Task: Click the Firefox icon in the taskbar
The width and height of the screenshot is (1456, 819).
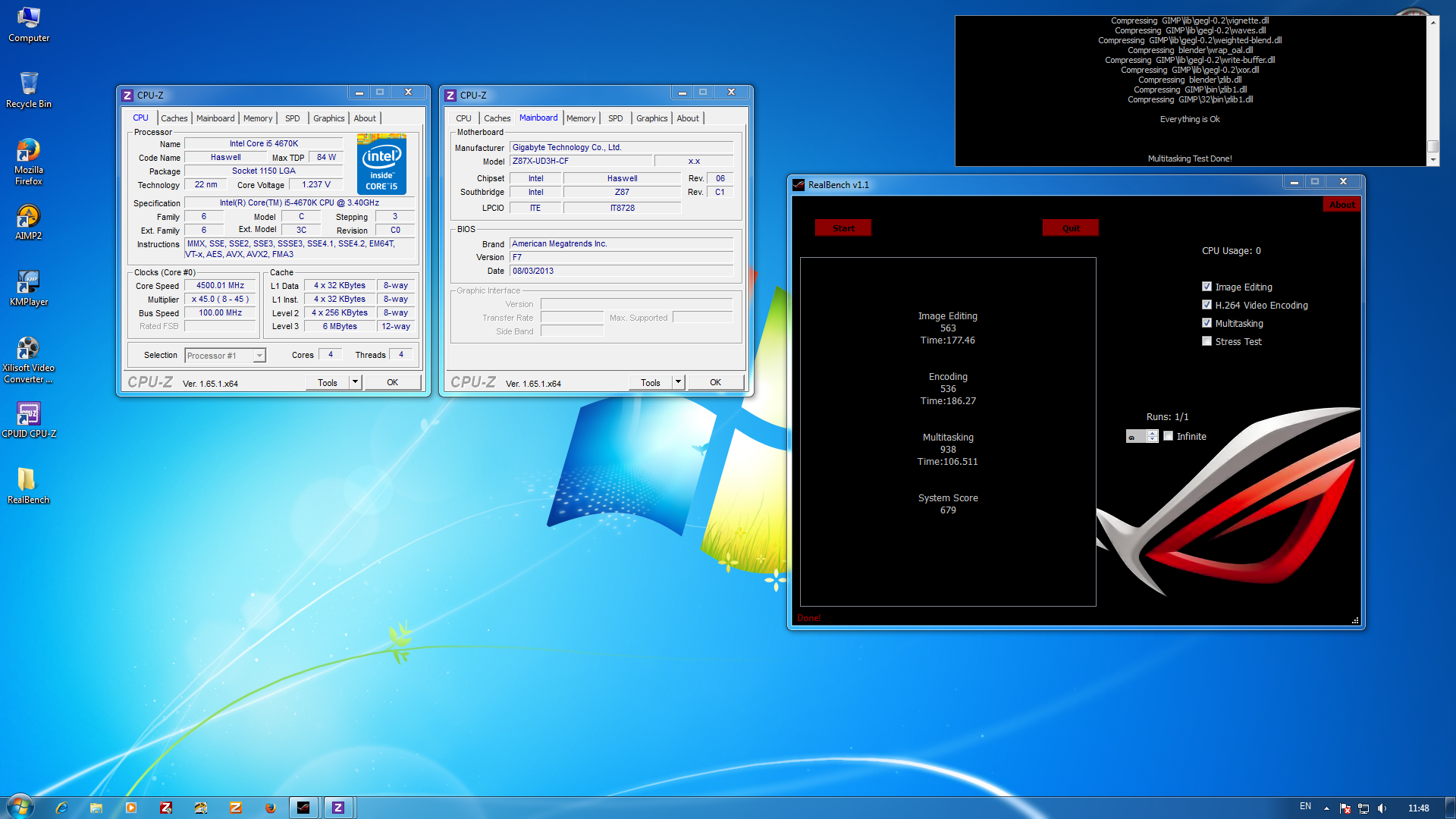Action: click(x=270, y=808)
